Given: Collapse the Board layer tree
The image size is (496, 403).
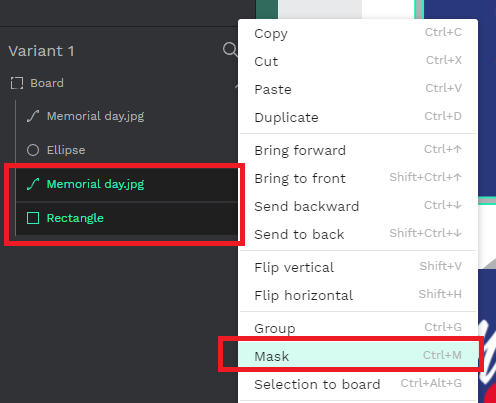Looking at the screenshot, I should pyautogui.click(x=236, y=86).
